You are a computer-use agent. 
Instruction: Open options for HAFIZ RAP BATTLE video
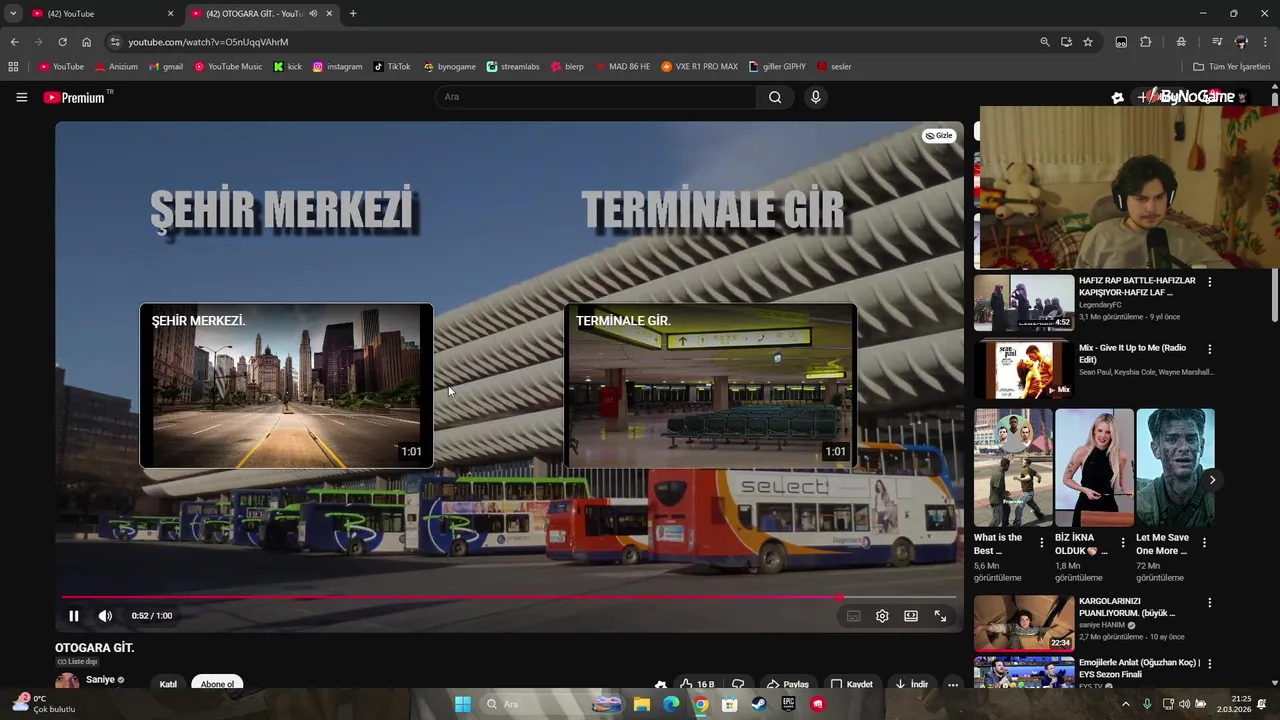[x=1209, y=282]
